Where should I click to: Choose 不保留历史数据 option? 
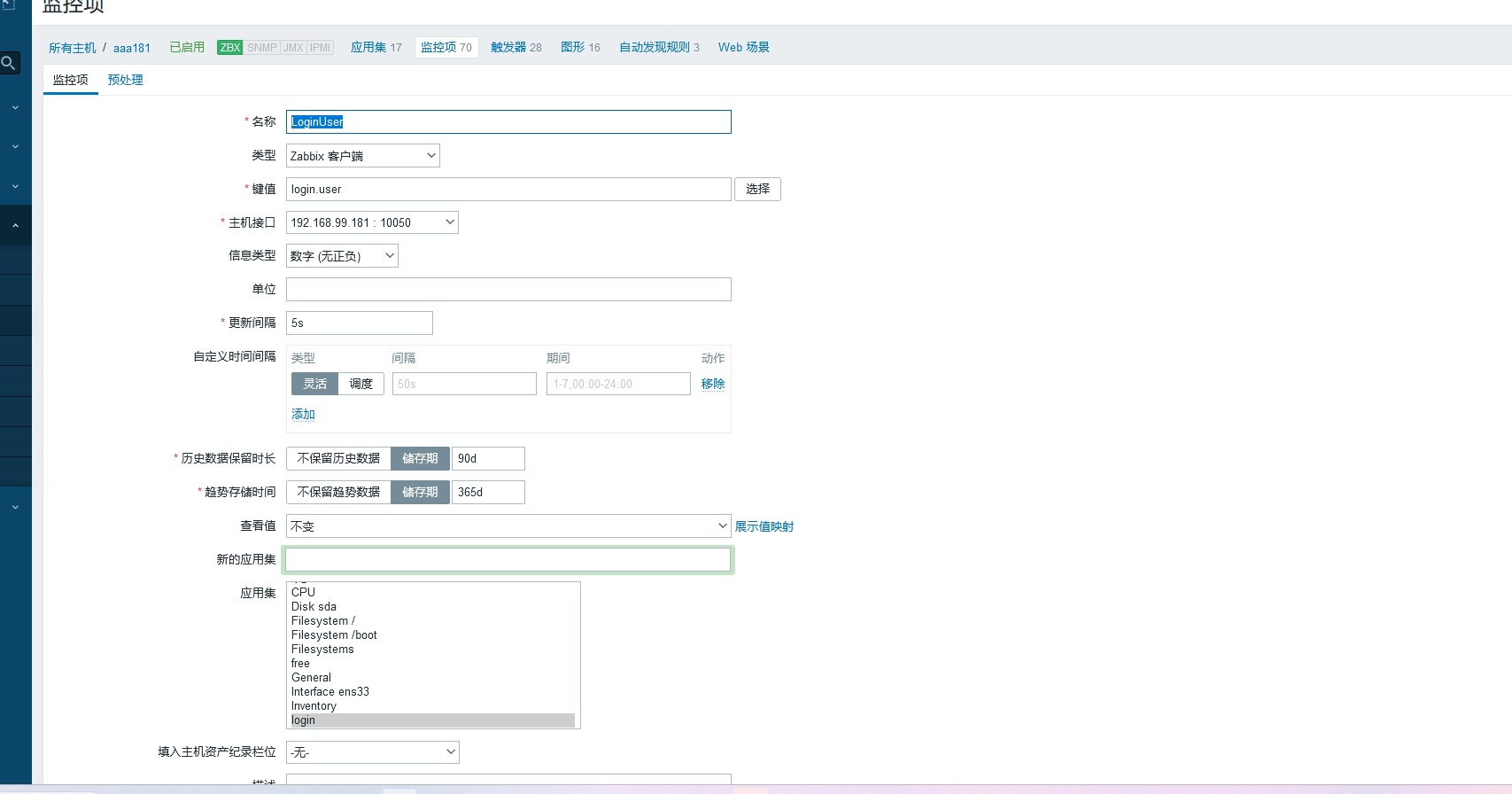click(x=338, y=458)
